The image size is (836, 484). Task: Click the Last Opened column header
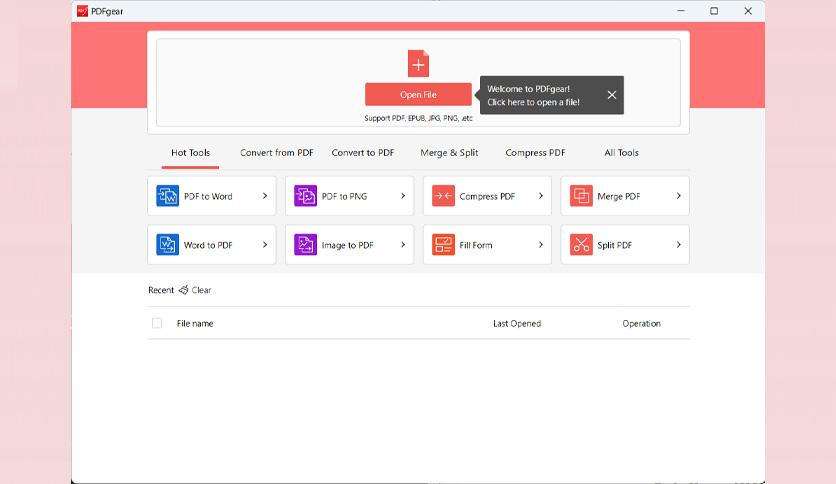pyautogui.click(x=517, y=324)
